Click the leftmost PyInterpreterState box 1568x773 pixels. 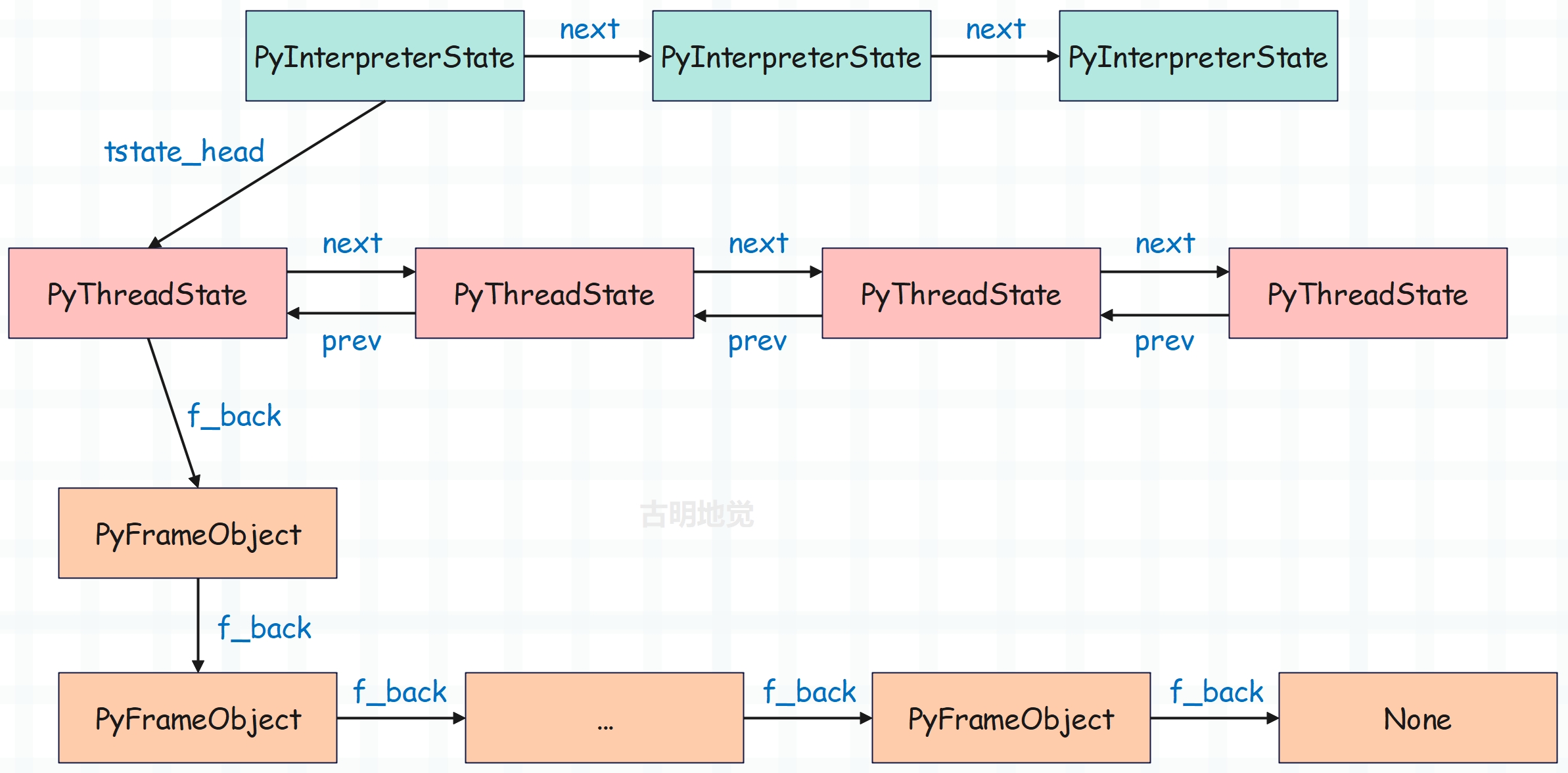point(385,56)
